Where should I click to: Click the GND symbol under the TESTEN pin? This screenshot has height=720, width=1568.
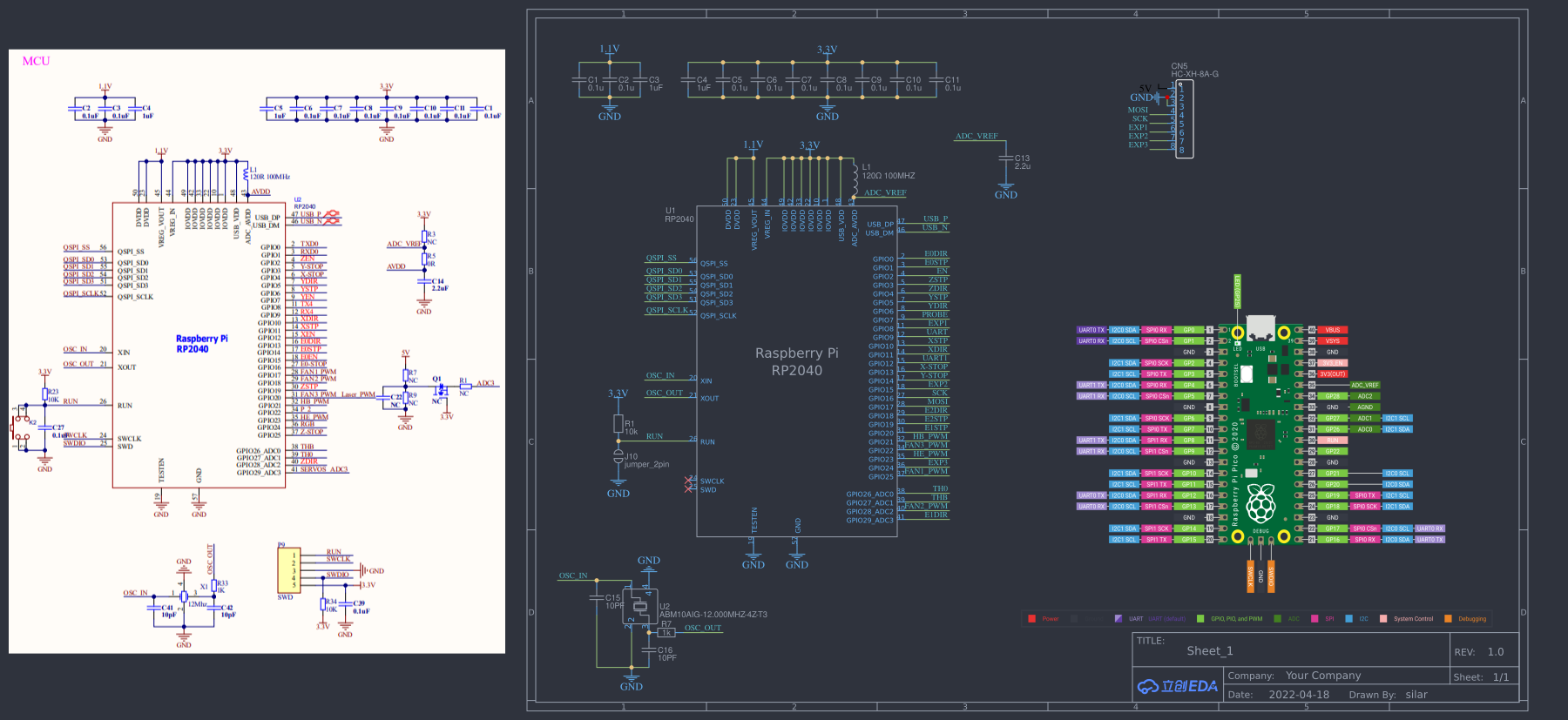754,561
